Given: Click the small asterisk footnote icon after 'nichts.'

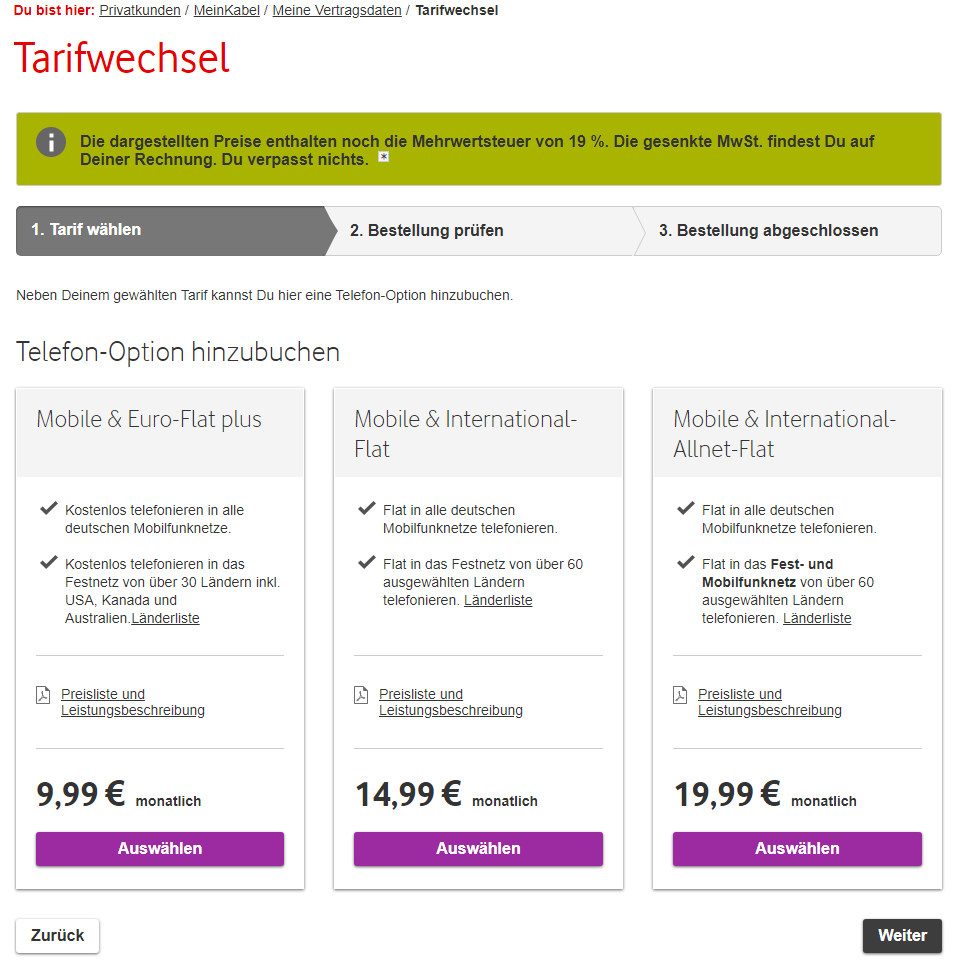Looking at the screenshot, I should [384, 157].
